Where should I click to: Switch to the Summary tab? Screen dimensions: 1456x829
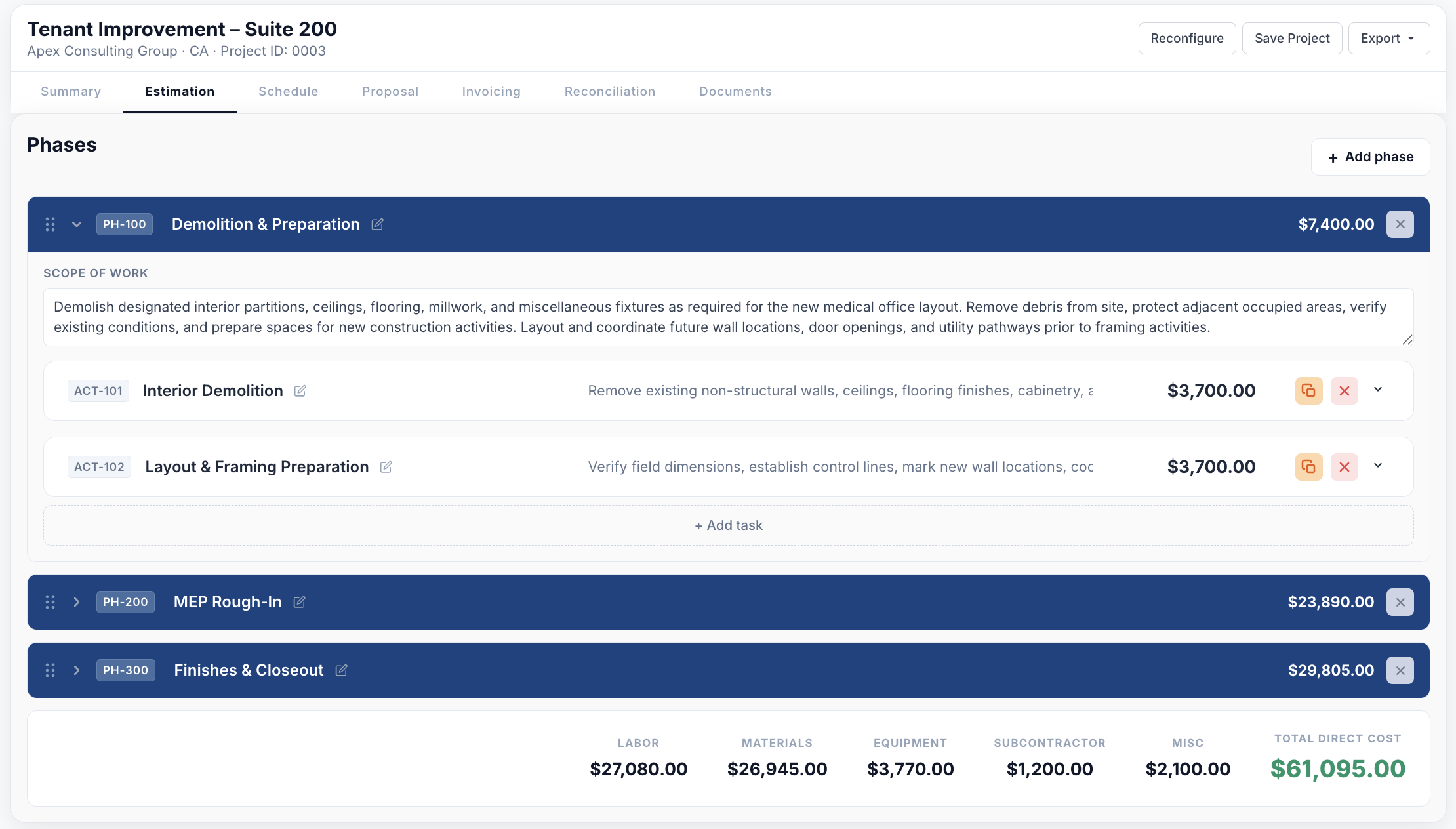tap(71, 92)
